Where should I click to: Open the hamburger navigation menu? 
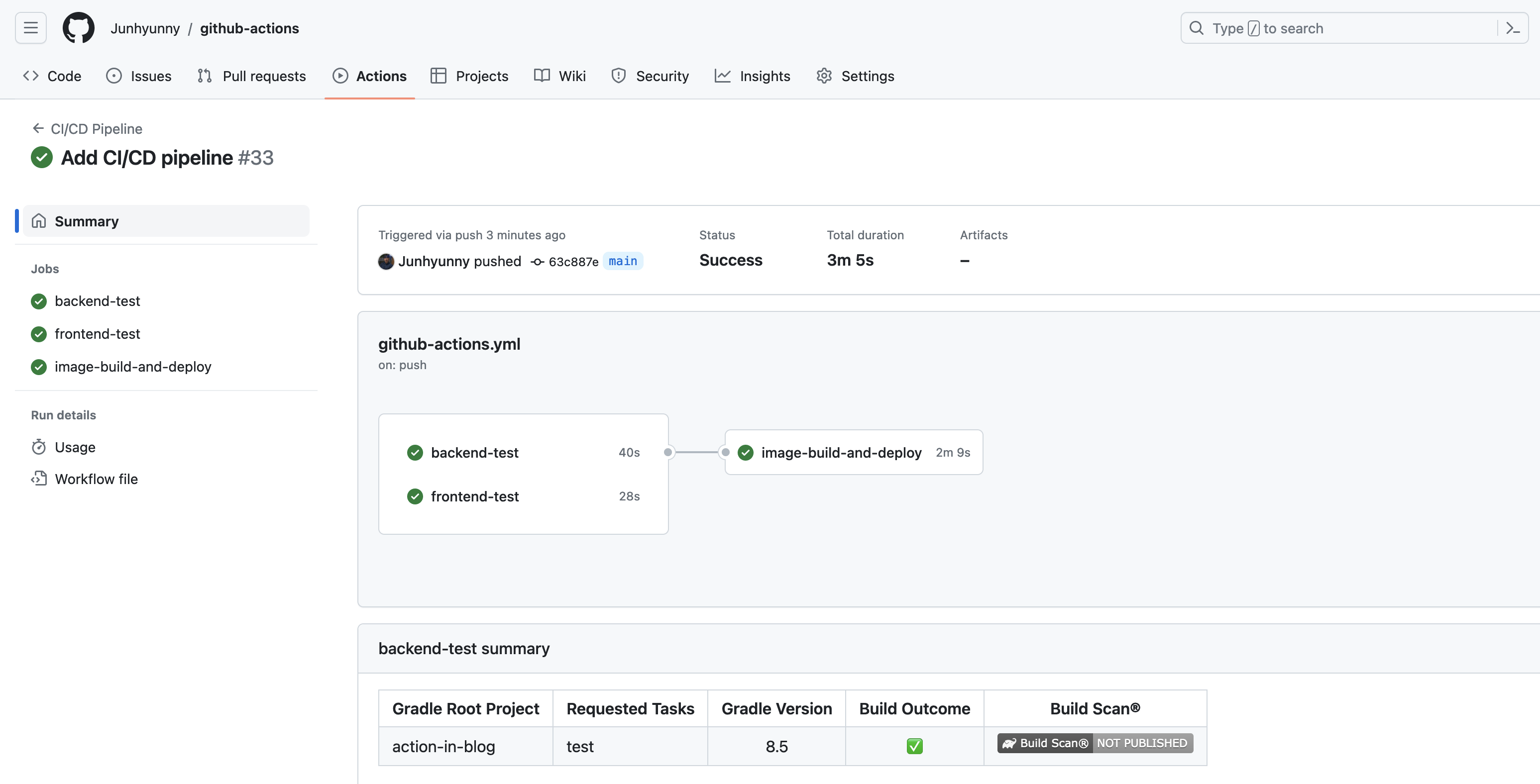pos(30,28)
